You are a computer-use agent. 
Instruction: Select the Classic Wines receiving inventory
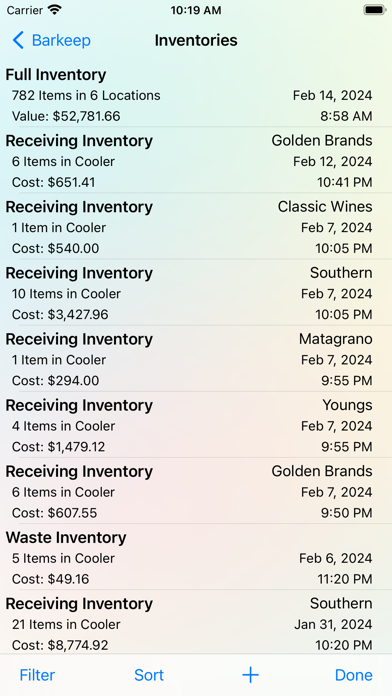click(196, 227)
